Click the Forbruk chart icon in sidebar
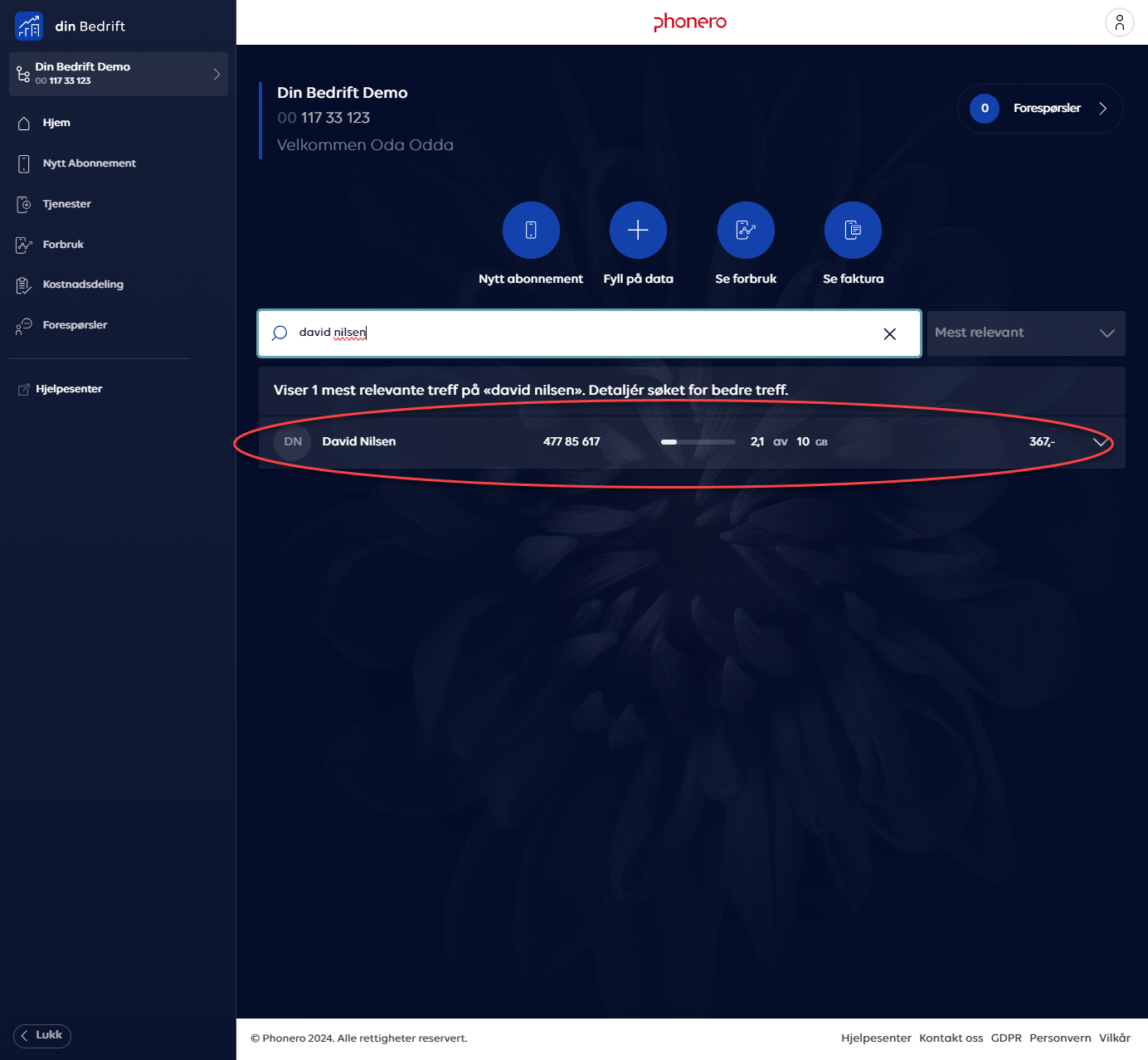The image size is (1148, 1060). [x=24, y=245]
